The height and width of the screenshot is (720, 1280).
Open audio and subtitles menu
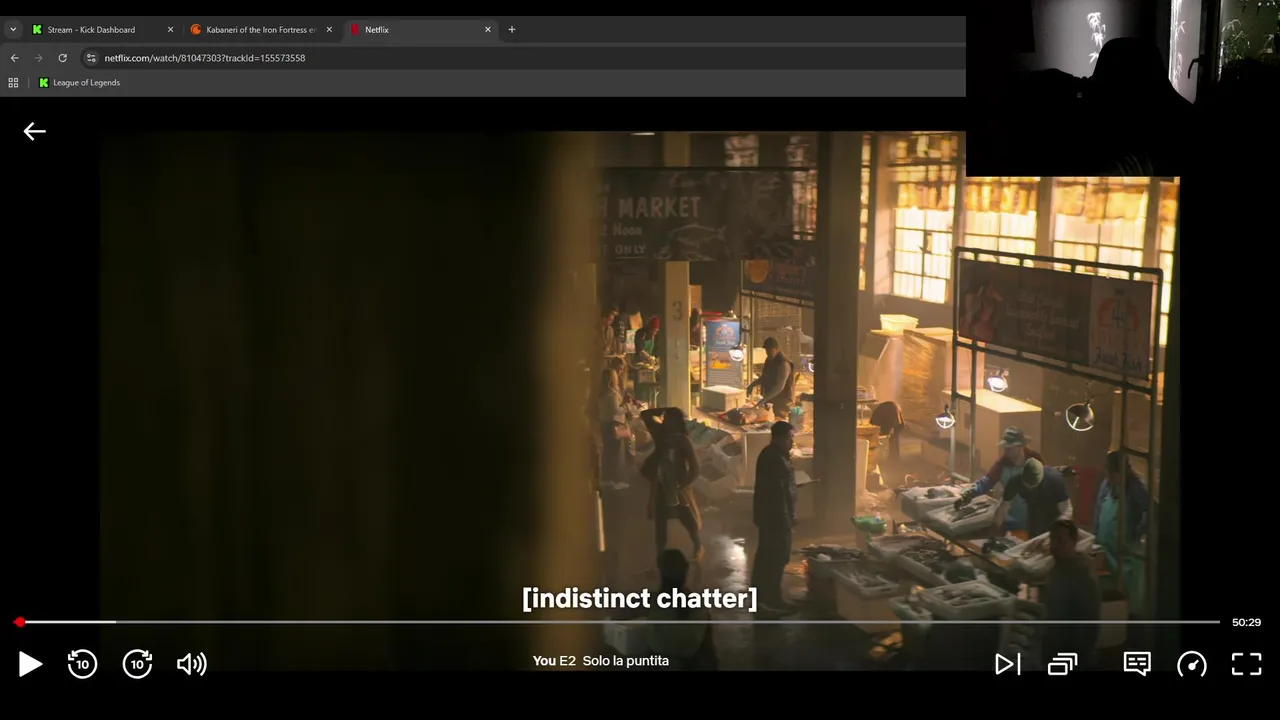pyautogui.click(x=1137, y=664)
